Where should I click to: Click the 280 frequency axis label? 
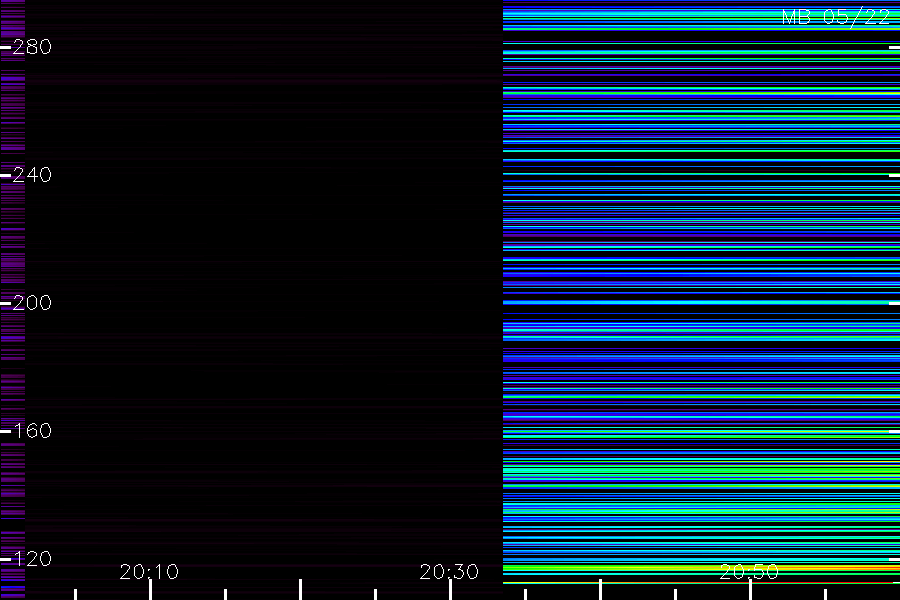click(32, 47)
